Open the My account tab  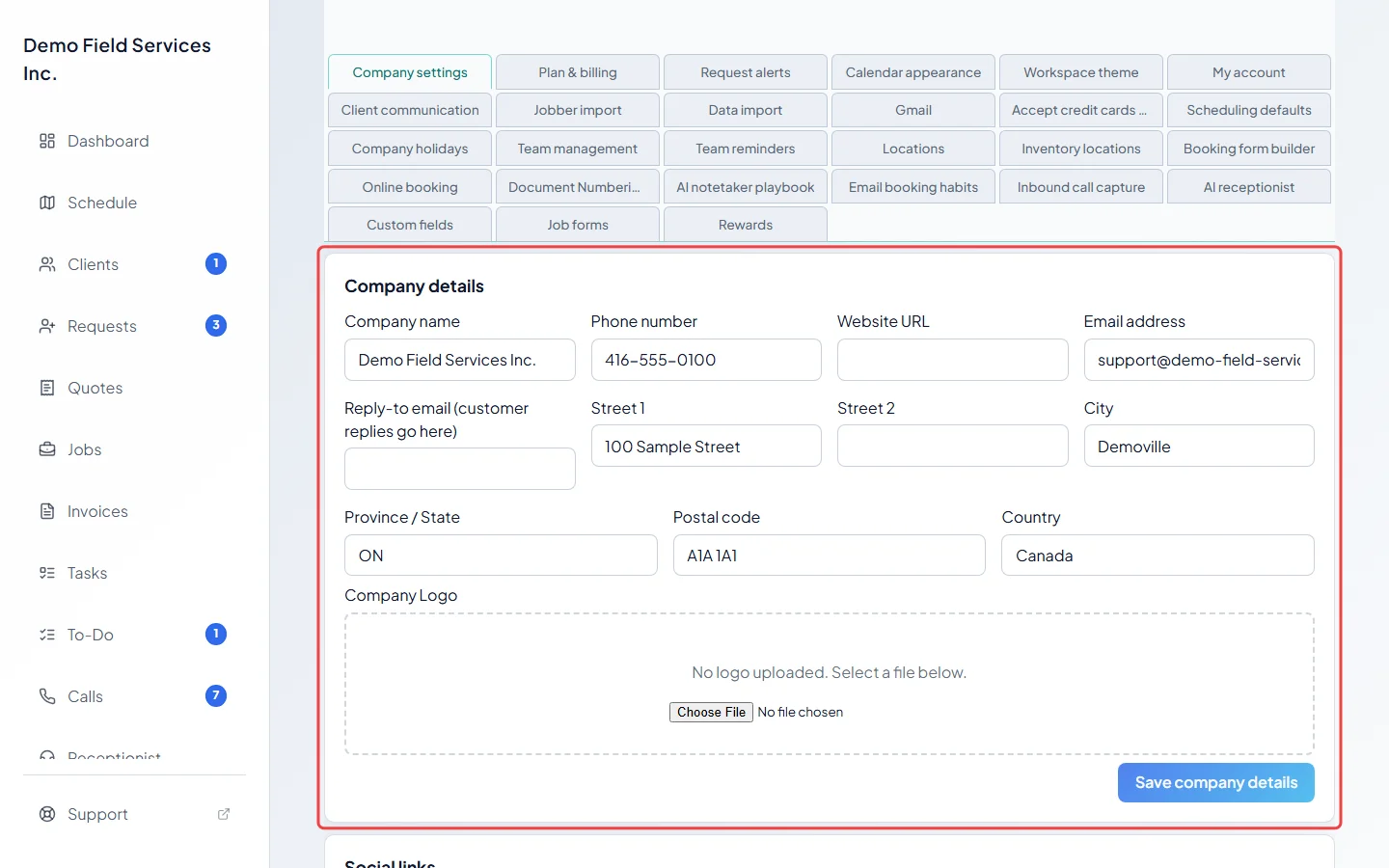(1249, 72)
